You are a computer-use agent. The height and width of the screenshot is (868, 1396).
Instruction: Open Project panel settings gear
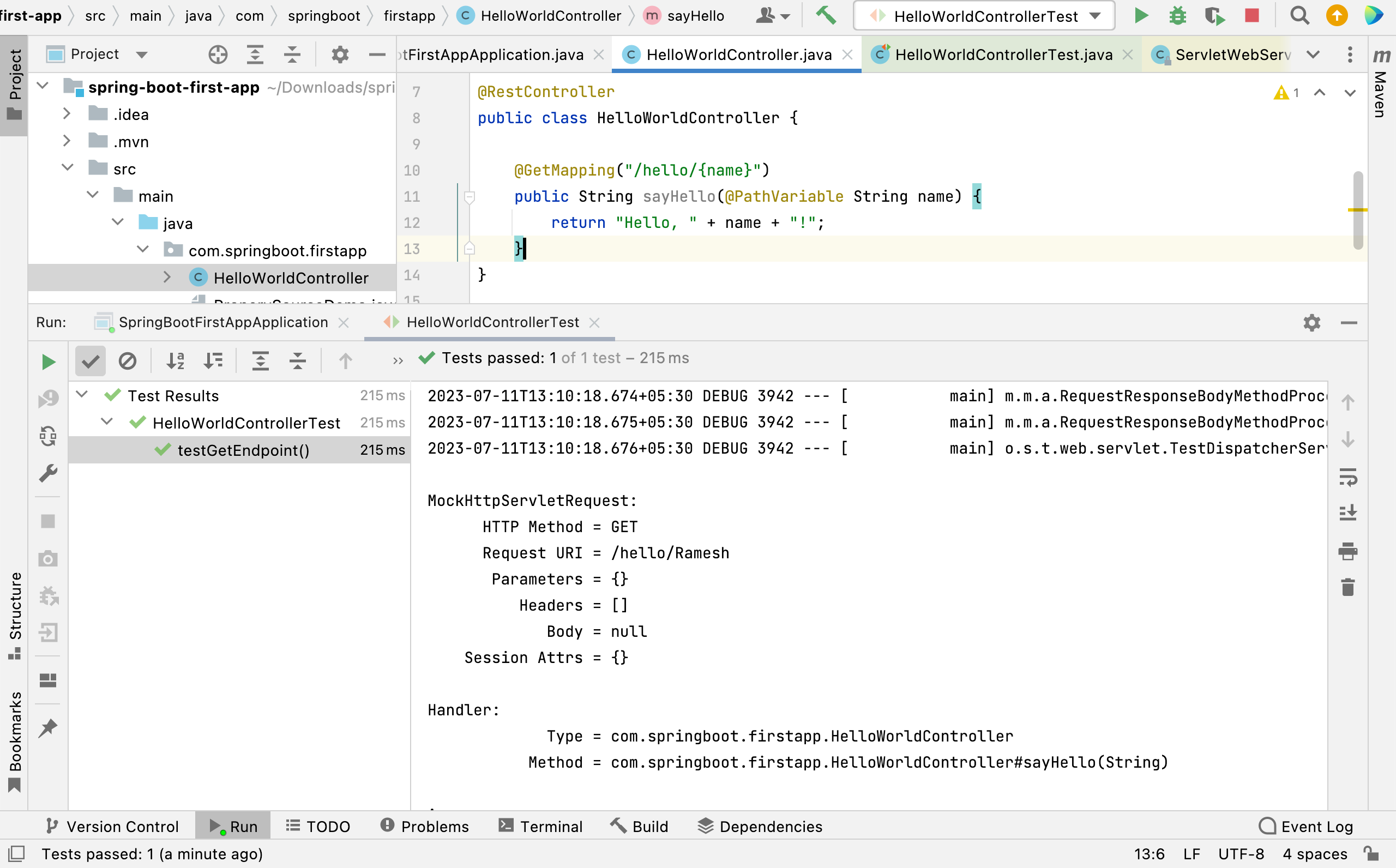tap(340, 55)
